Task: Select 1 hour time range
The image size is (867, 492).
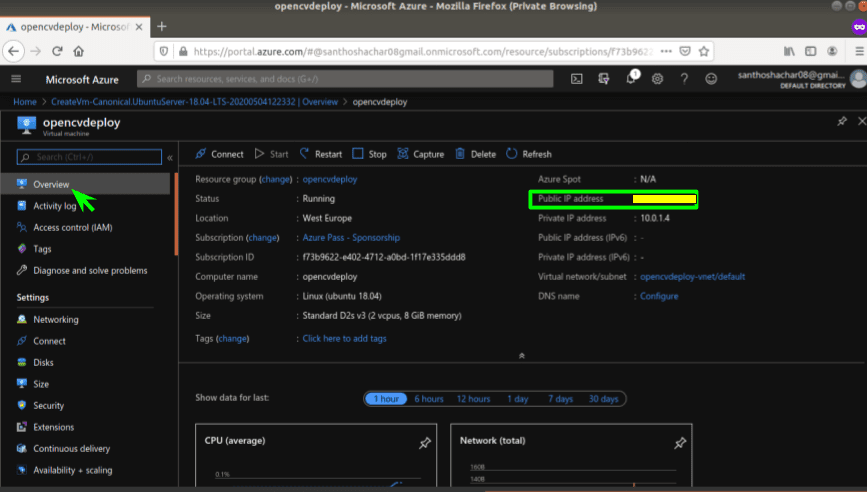Action: point(386,399)
